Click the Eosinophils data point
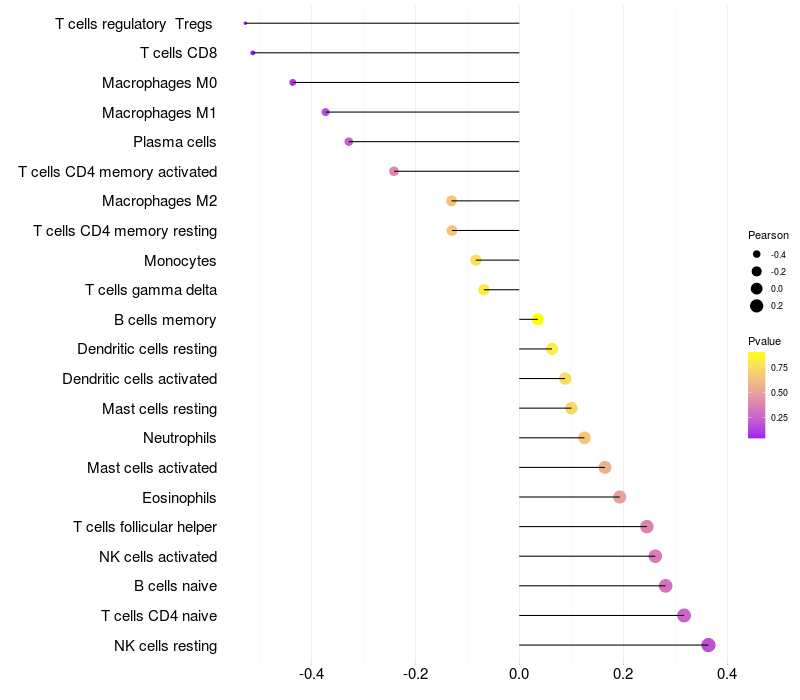This screenshot has height=700, width=800. click(619, 497)
